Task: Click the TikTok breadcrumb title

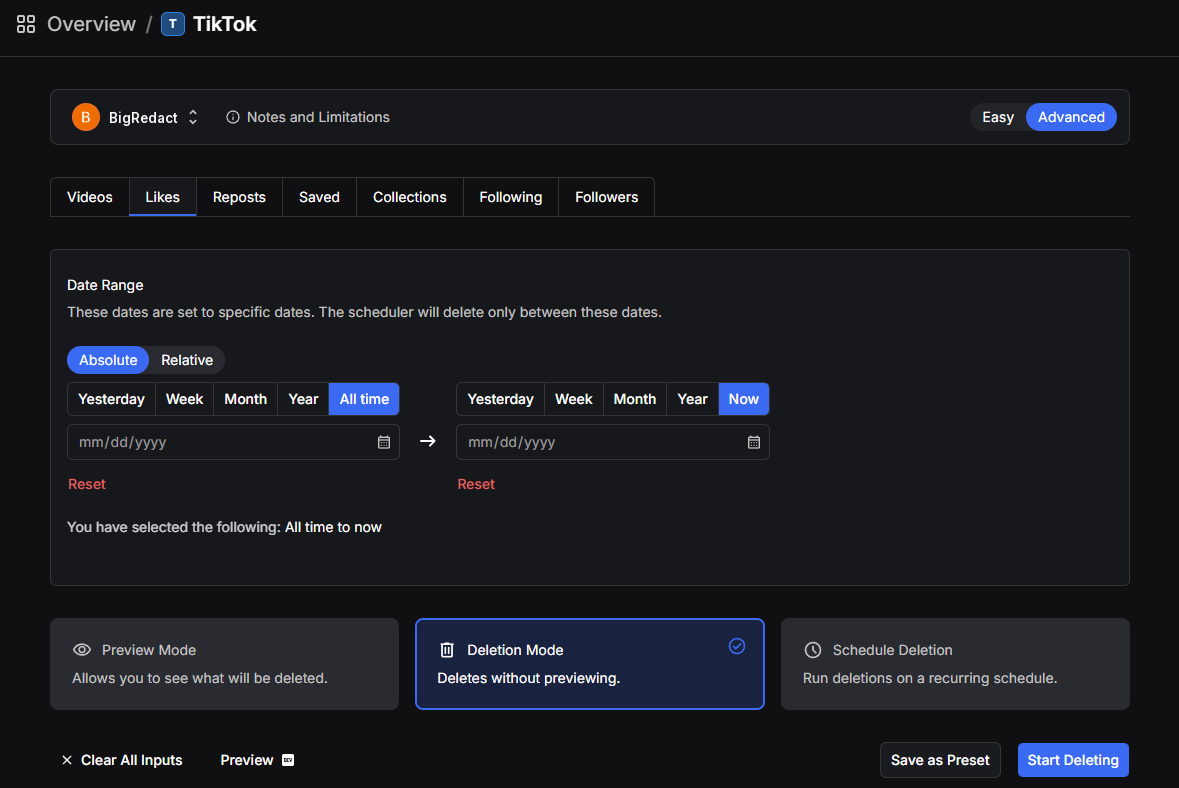Action: coord(225,24)
